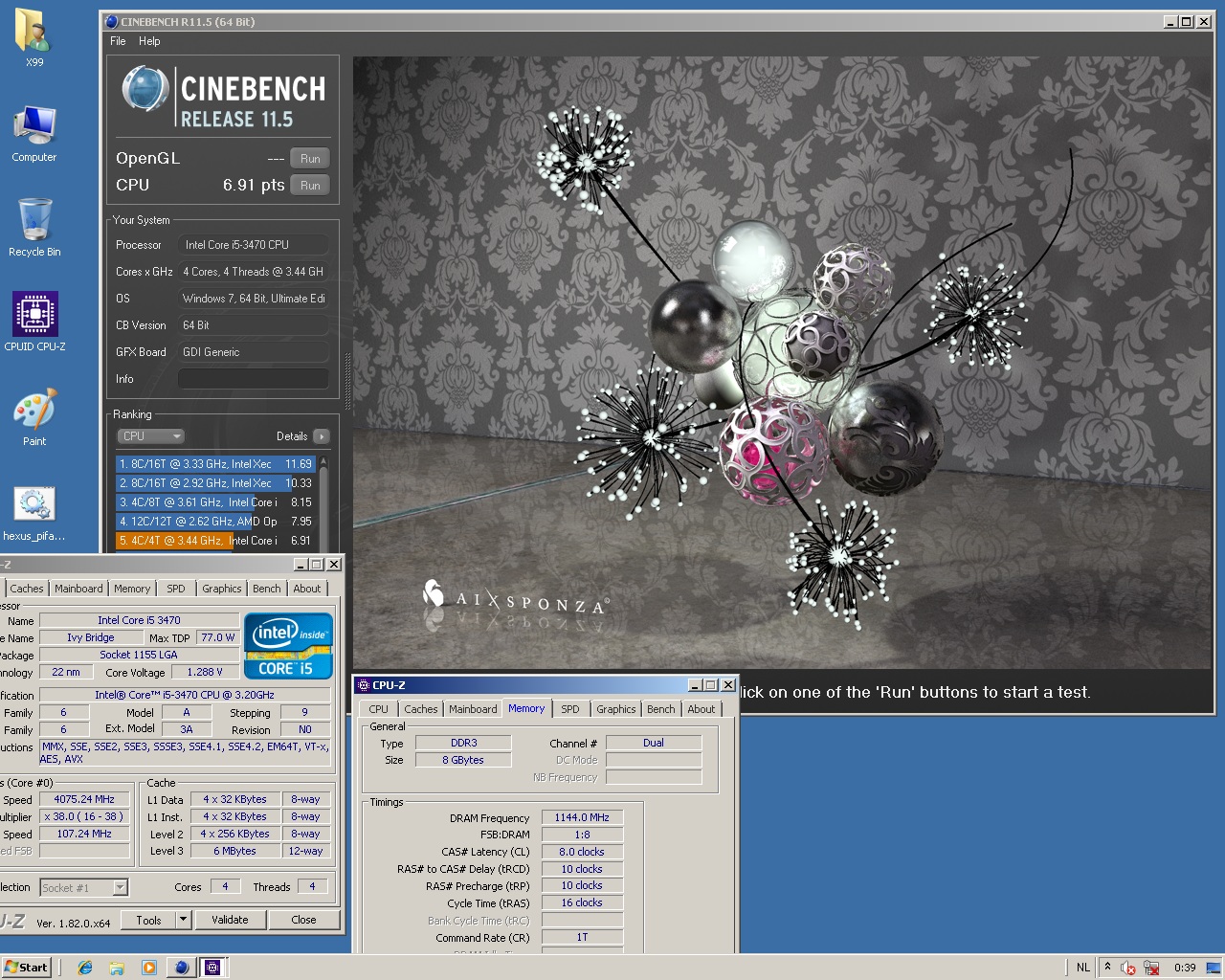Run the CPU benchmark

[310, 186]
